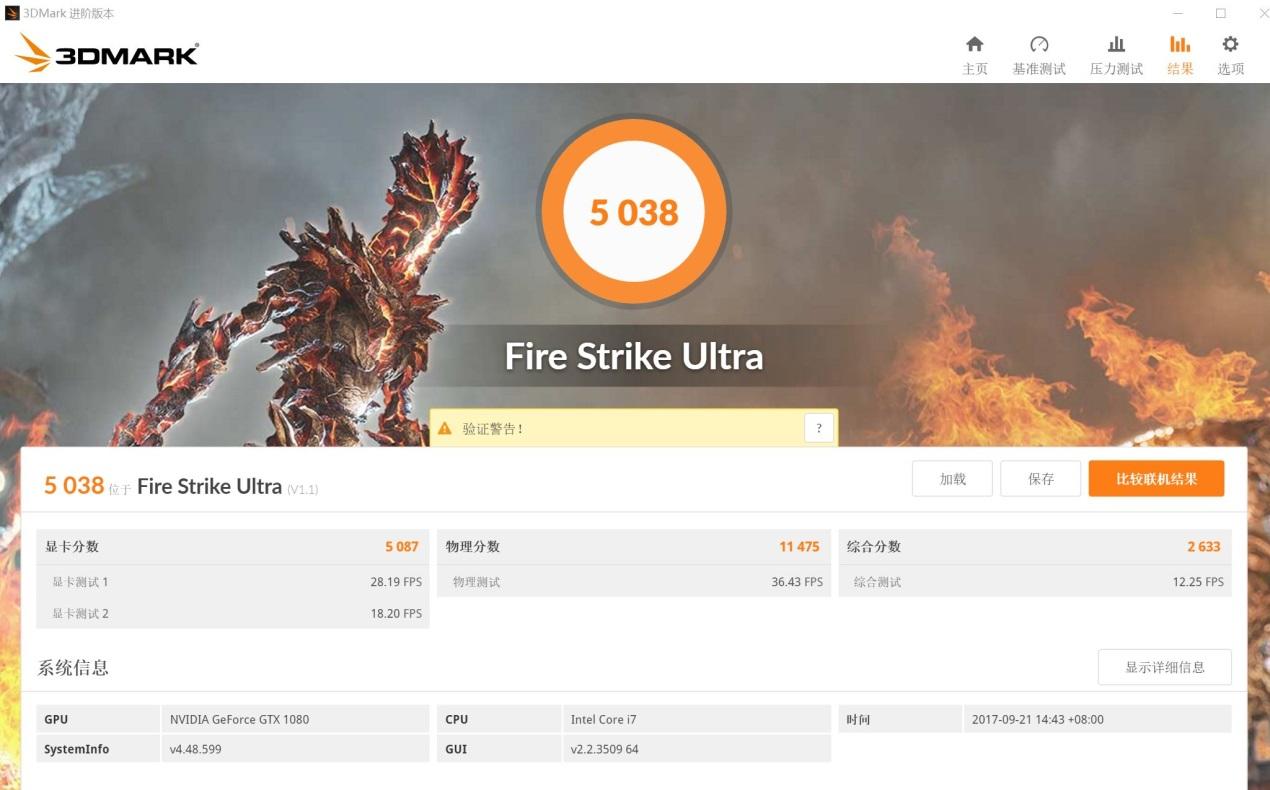Click the 保存 save button
Viewport: 1270px width, 790px height.
1041,479
